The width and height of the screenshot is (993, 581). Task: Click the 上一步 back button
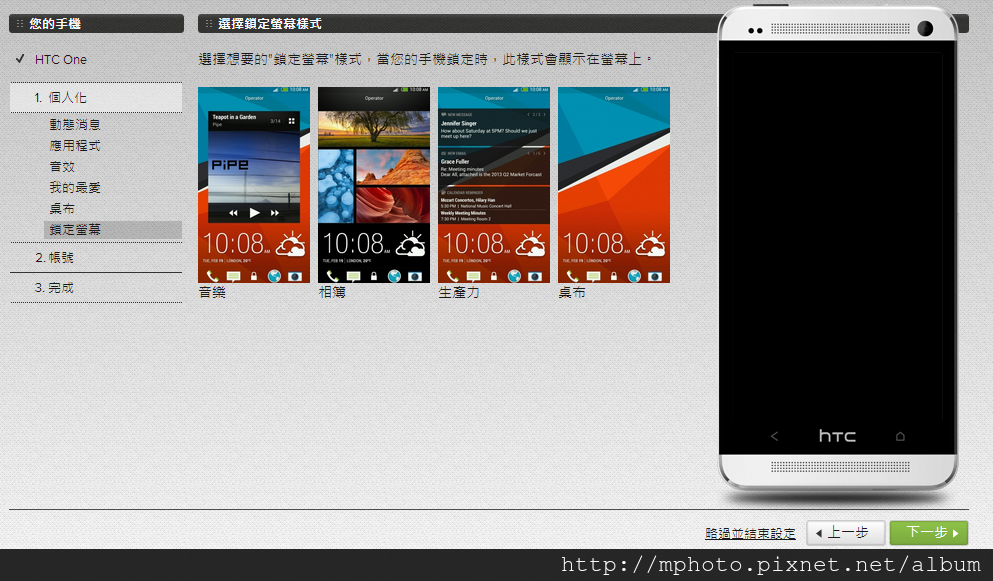845,533
